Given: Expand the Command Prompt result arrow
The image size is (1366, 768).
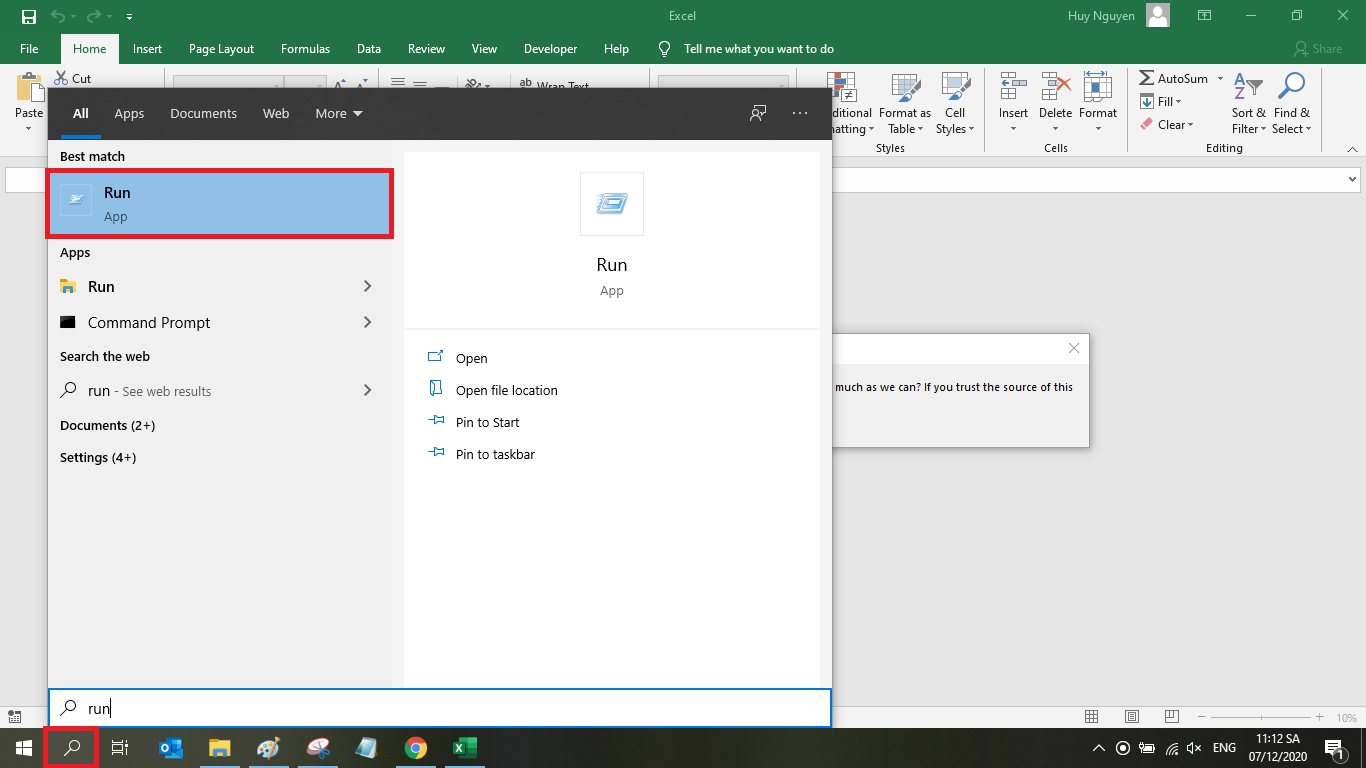Looking at the screenshot, I should click(x=367, y=322).
